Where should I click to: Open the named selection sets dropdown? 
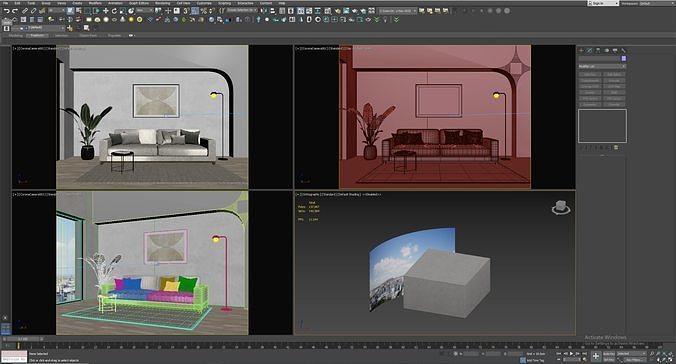pyautogui.click(x=242, y=10)
